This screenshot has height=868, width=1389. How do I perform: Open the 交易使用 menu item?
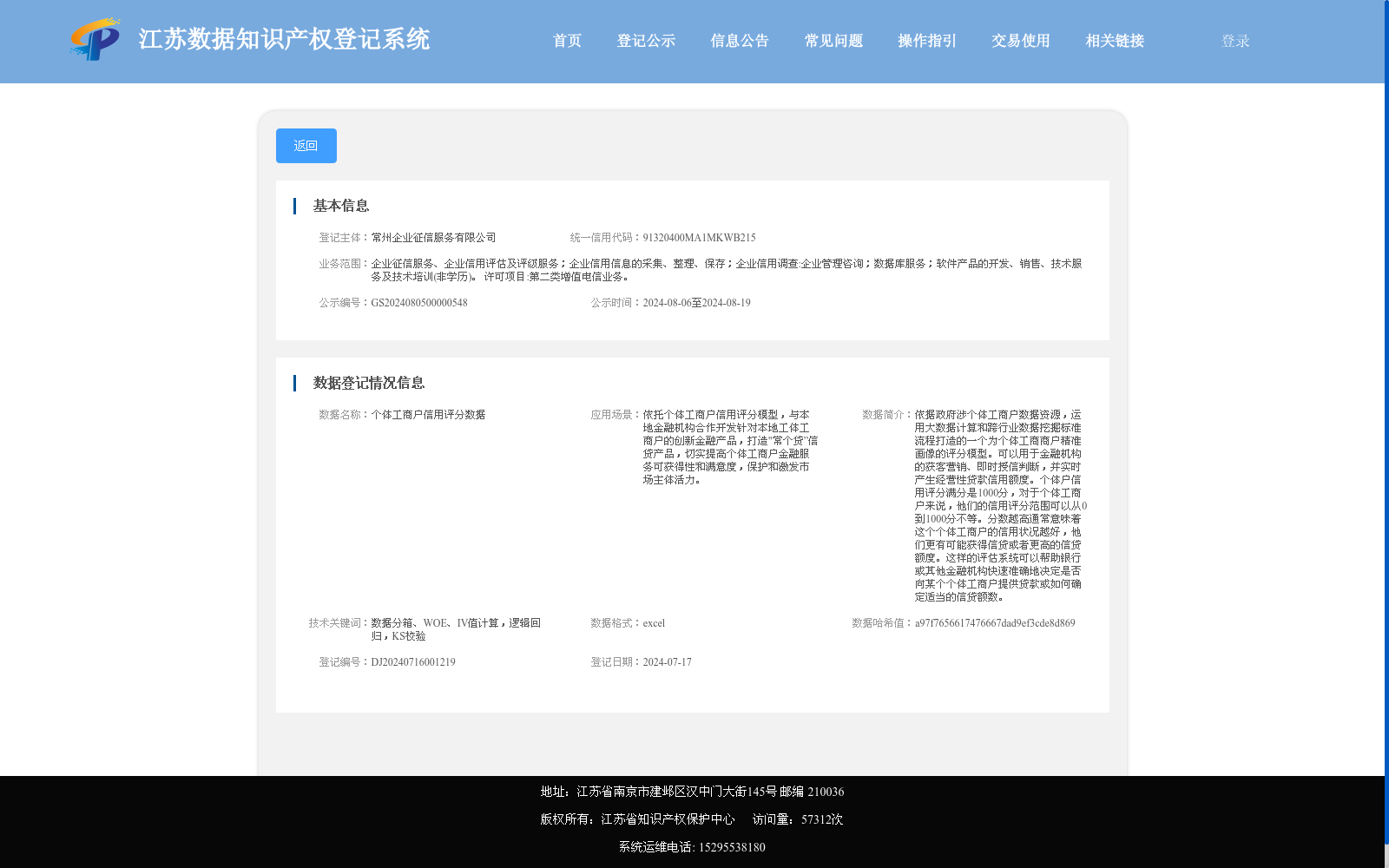[x=1021, y=41]
